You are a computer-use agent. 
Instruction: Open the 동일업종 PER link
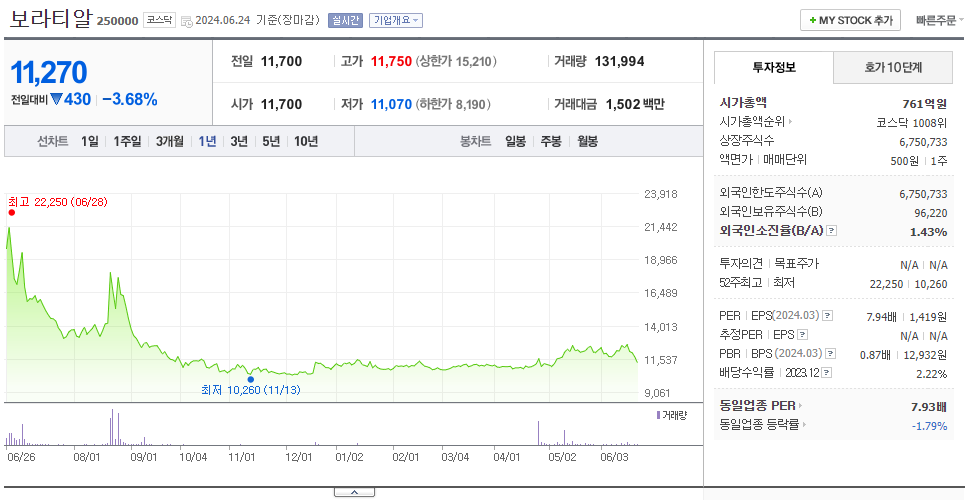pyautogui.click(x=757, y=406)
